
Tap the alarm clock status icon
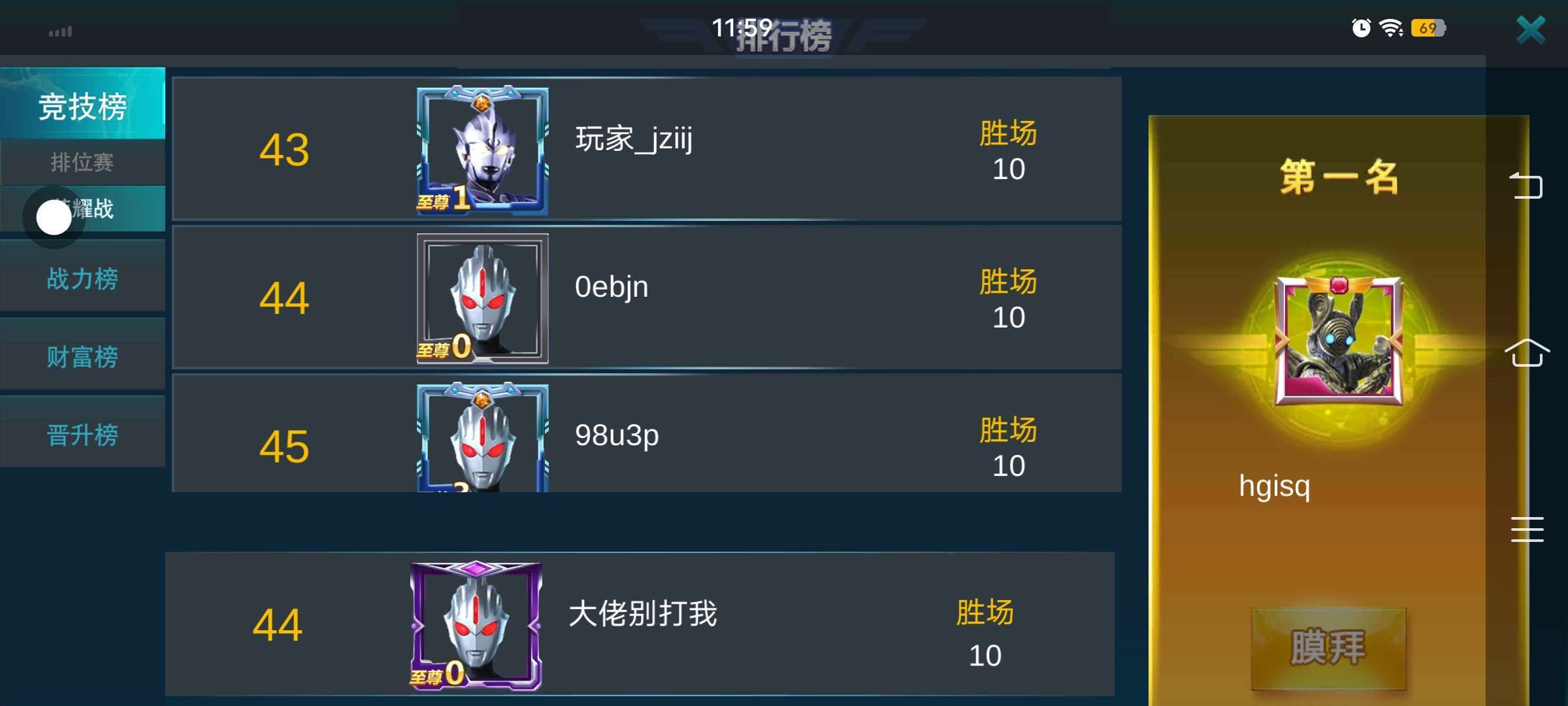click(1361, 28)
